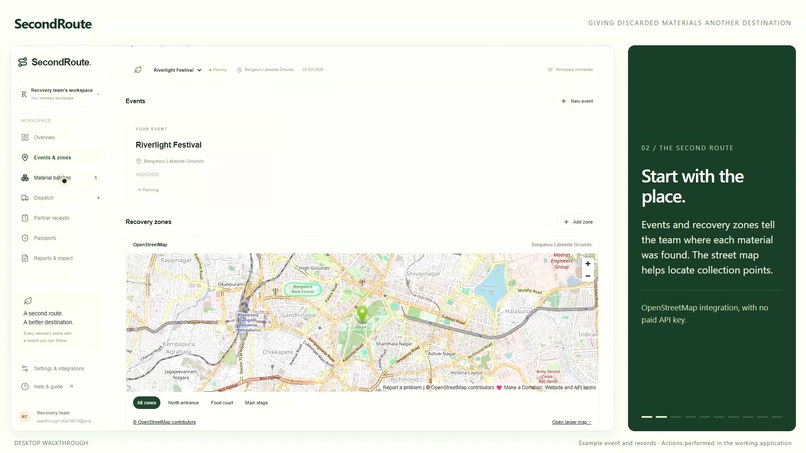Viewport: 806px width, 453px height.
Task: Open the Overview grid icon
Action: (x=25, y=137)
